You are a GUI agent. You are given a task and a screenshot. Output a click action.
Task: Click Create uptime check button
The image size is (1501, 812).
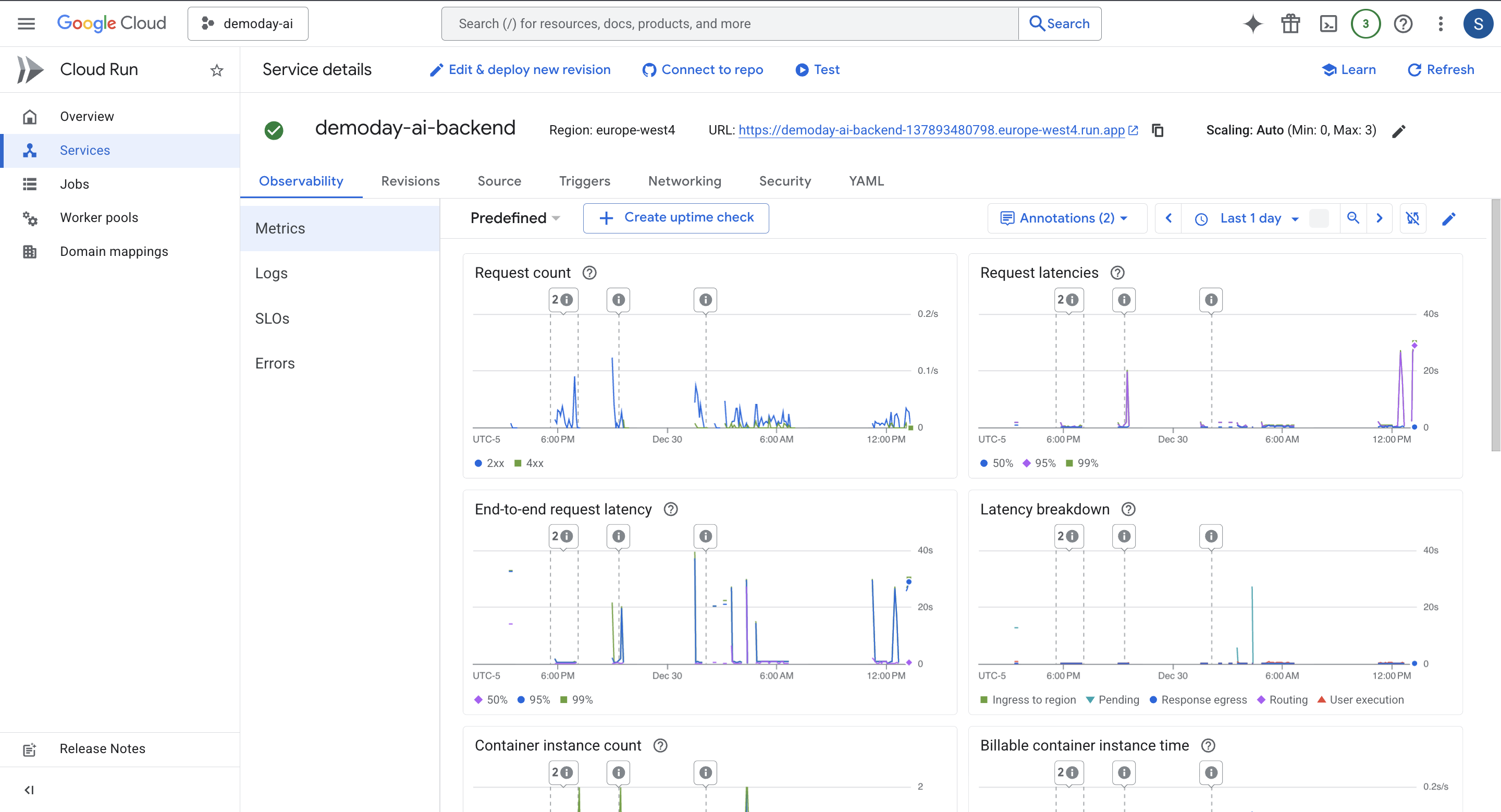[x=676, y=218]
